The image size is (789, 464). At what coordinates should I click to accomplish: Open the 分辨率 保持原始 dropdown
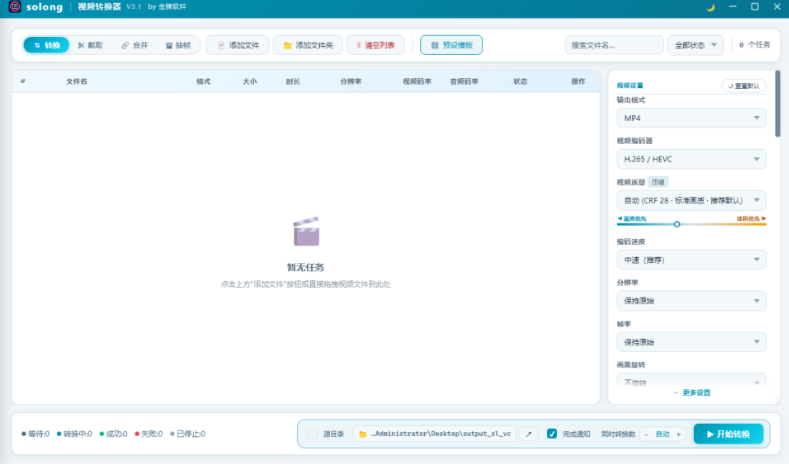click(x=691, y=300)
